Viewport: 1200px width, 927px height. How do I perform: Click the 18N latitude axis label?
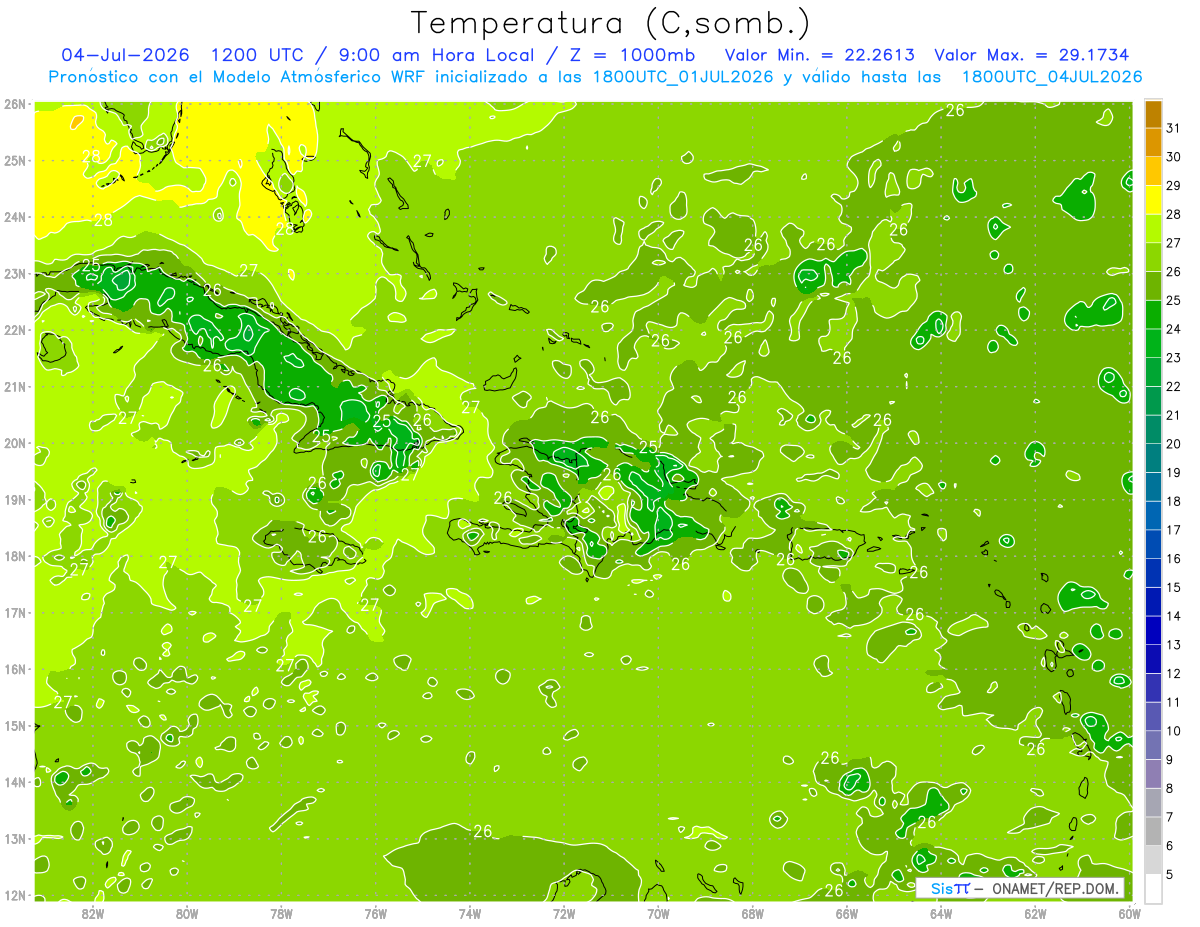pos(15,556)
